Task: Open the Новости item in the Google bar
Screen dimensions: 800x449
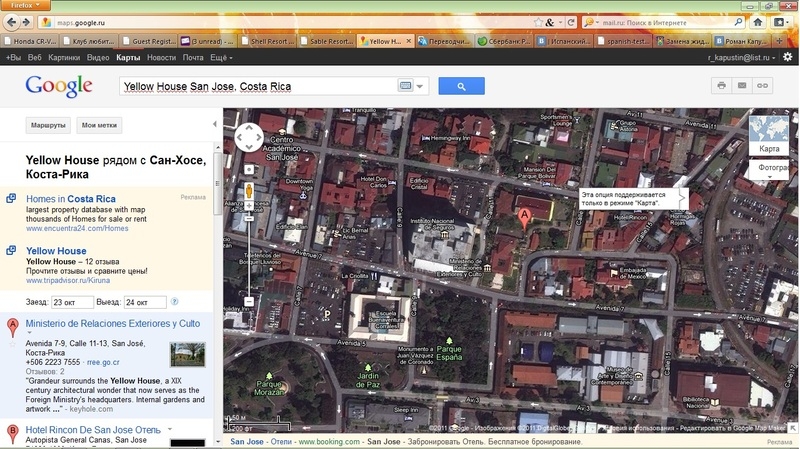Action: pyautogui.click(x=161, y=58)
